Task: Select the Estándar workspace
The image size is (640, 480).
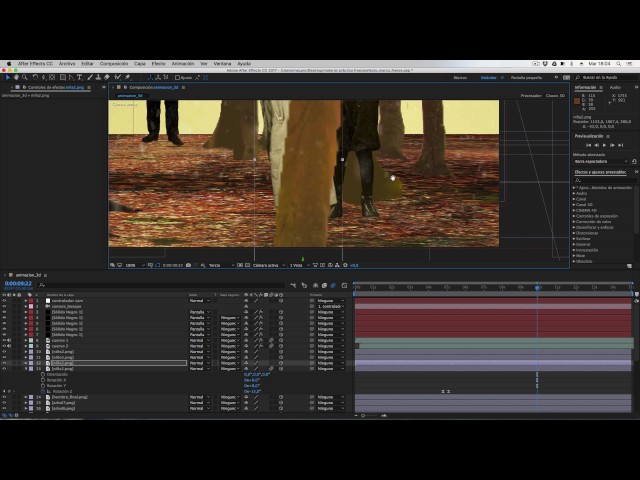Action: tap(489, 78)
